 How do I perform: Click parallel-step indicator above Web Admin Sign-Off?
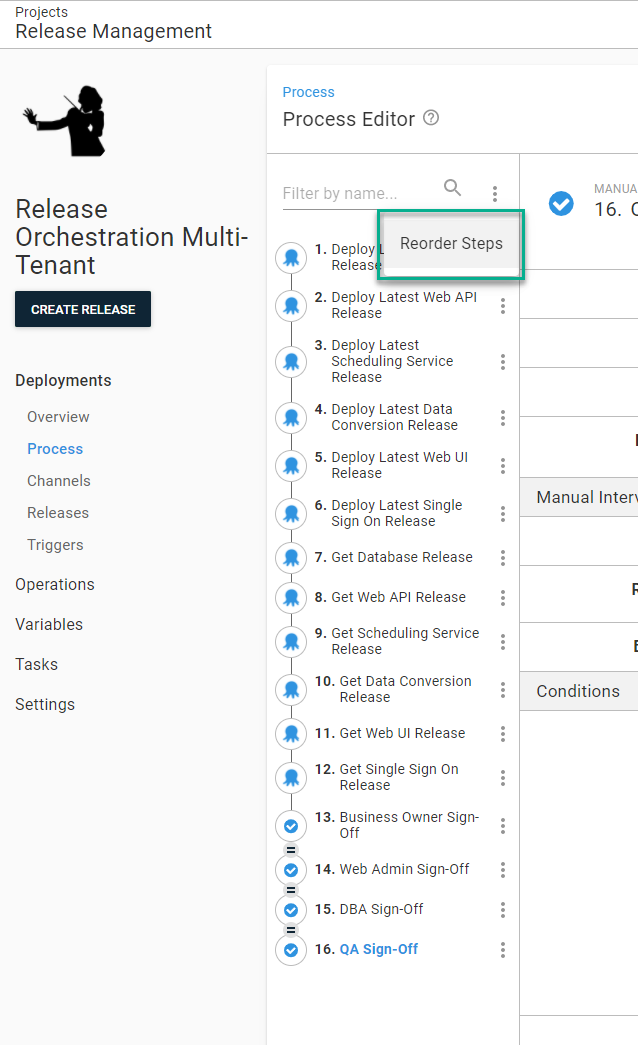[291, 850]
